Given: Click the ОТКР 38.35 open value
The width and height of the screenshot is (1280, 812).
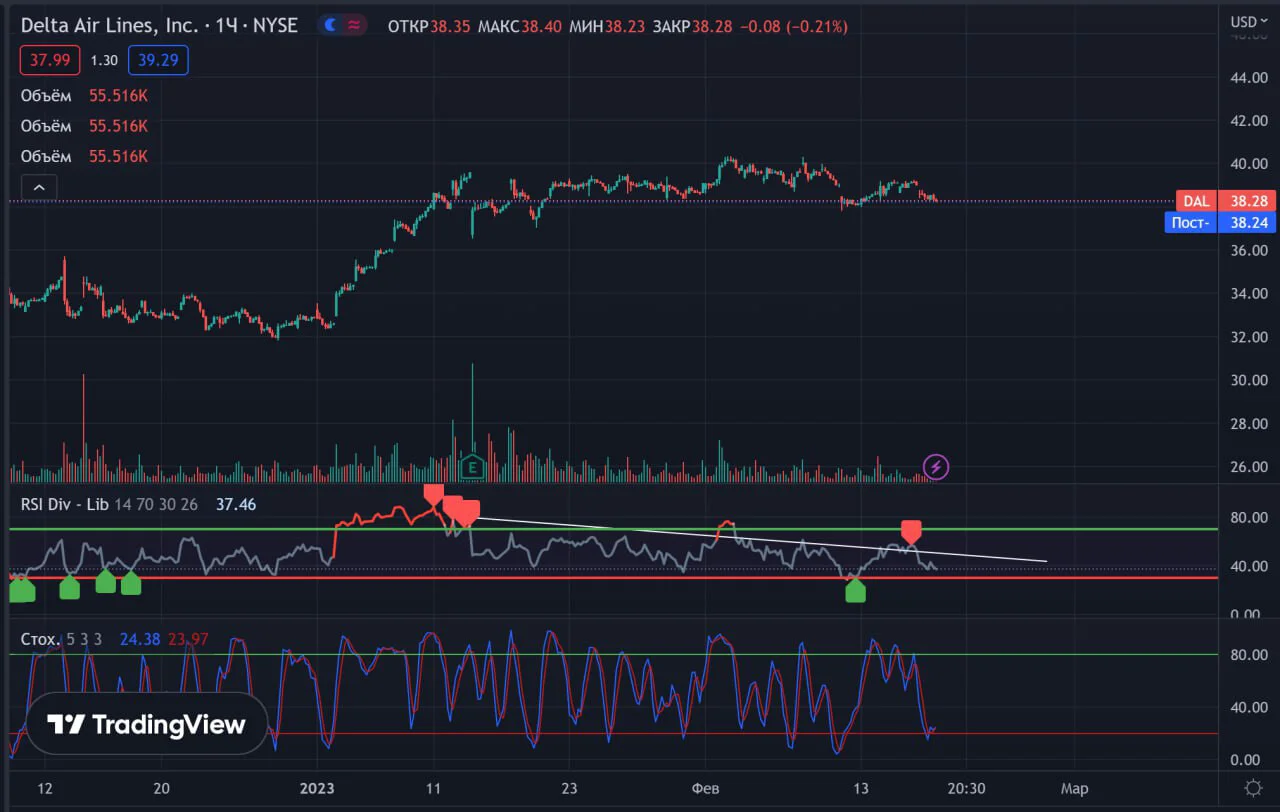Looking at the screenshot, I should (430, 26).
